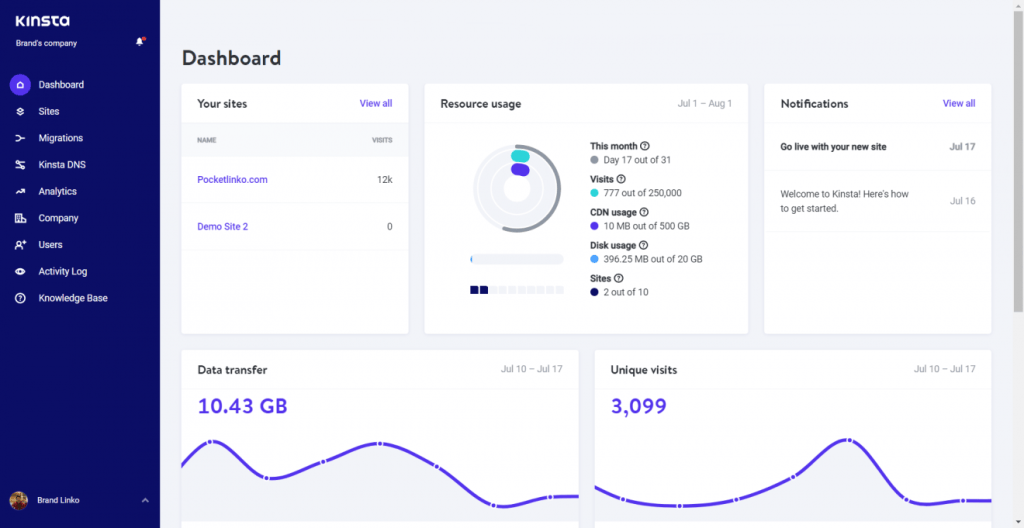Click 2 out of 10 sites text
This screenshot has width=1024, height=528.
point(626,293)
